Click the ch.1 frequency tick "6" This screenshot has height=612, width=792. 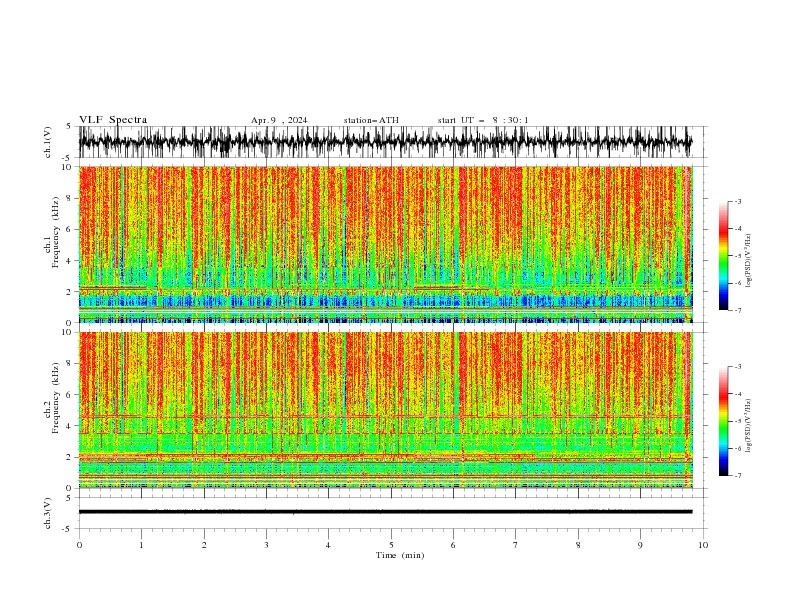click(70, 230)
